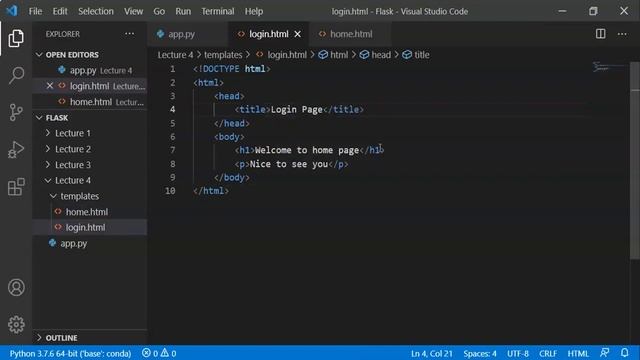Click the 'Login Page' title text
This screenshot has width=640, height=360.
(297, 109)
